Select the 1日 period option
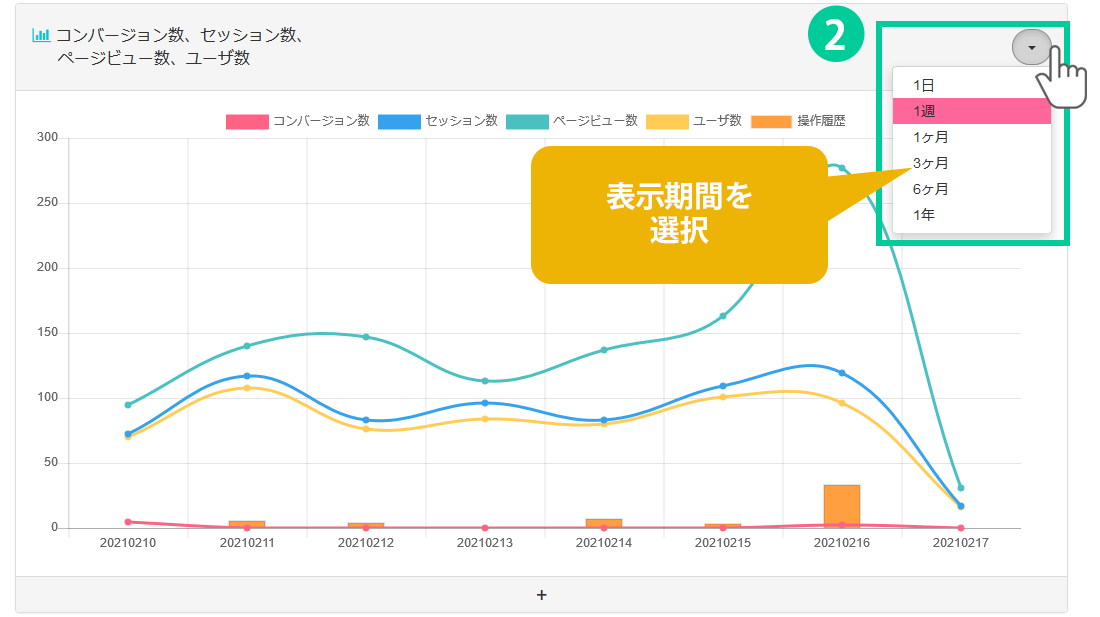 coord(923,85)
